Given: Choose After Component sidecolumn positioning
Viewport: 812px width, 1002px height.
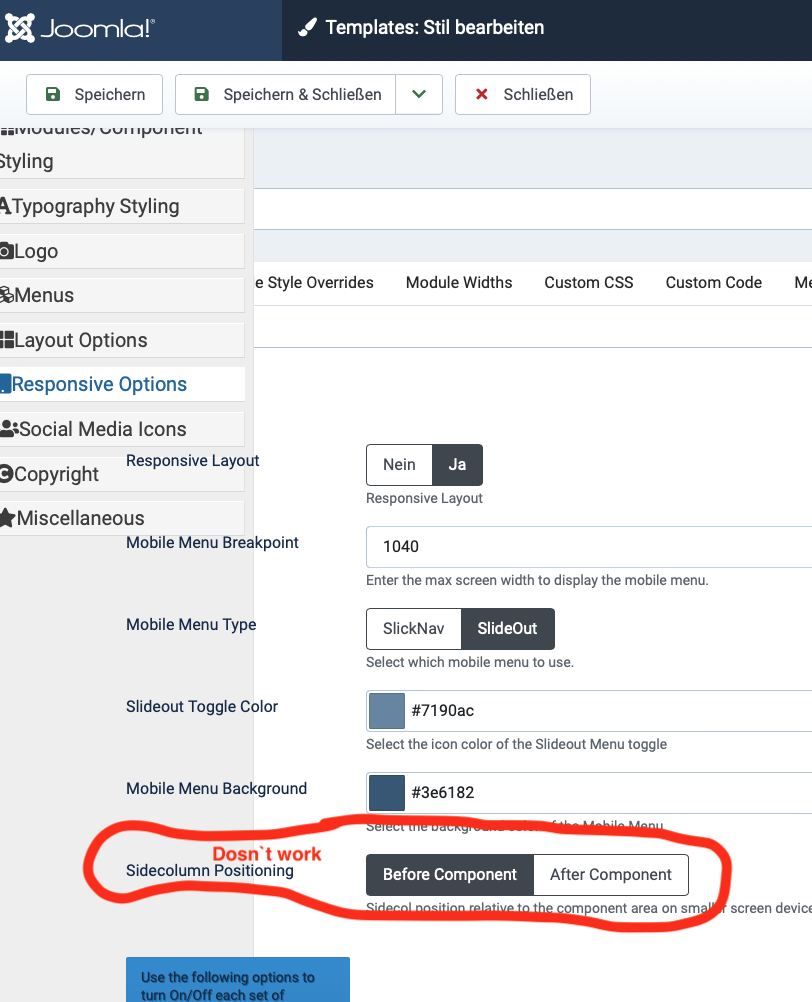Looking at the screenshot, I should point(610,875).
